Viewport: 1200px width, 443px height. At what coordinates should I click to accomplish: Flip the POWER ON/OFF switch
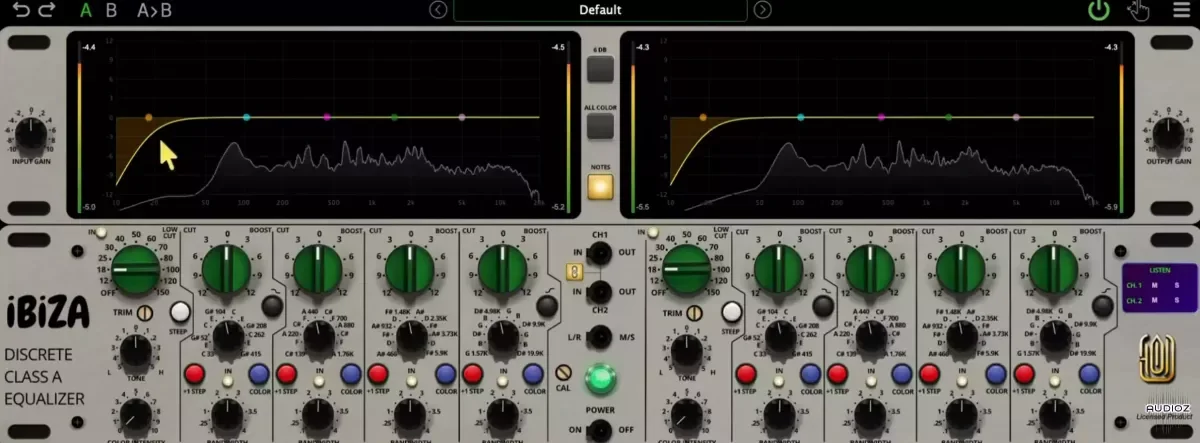click(601, 430)
